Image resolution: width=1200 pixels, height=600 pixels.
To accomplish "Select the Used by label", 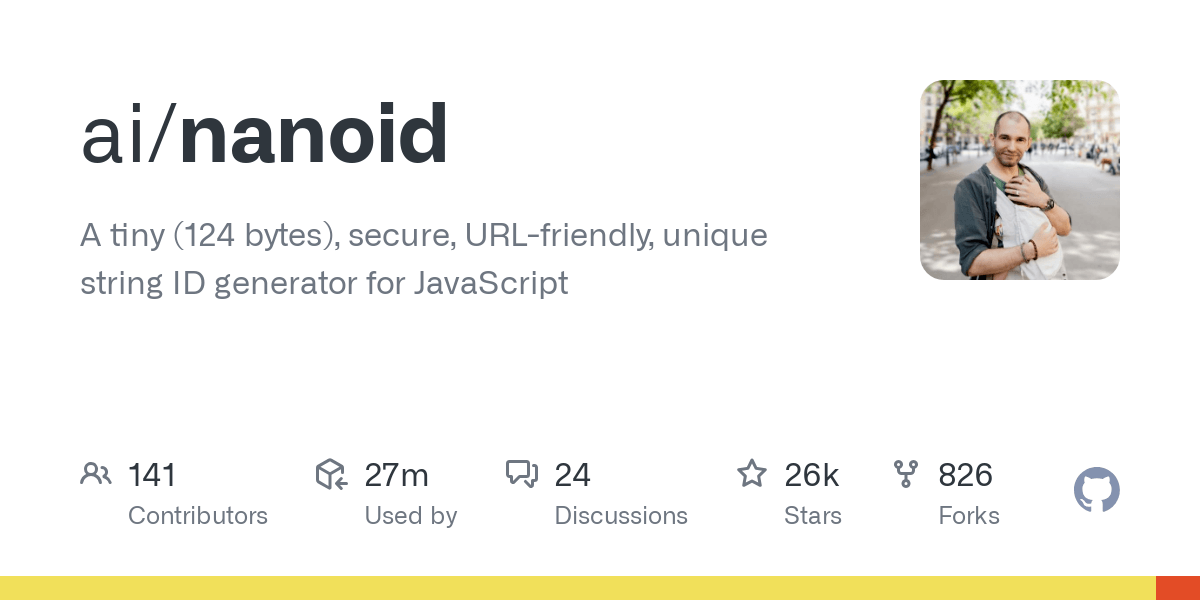I will pos(411,516).
